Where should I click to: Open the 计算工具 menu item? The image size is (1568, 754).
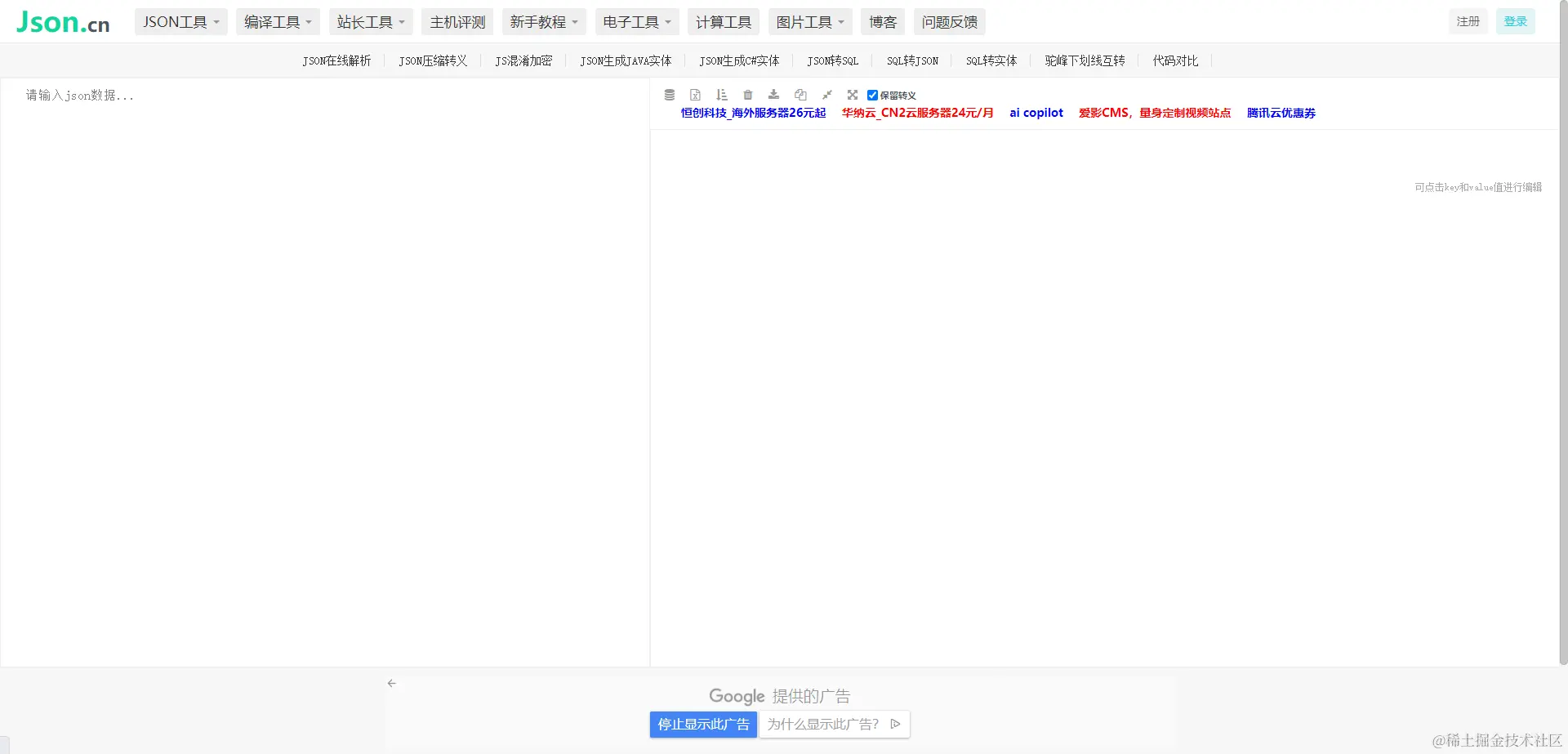(724, 22)
